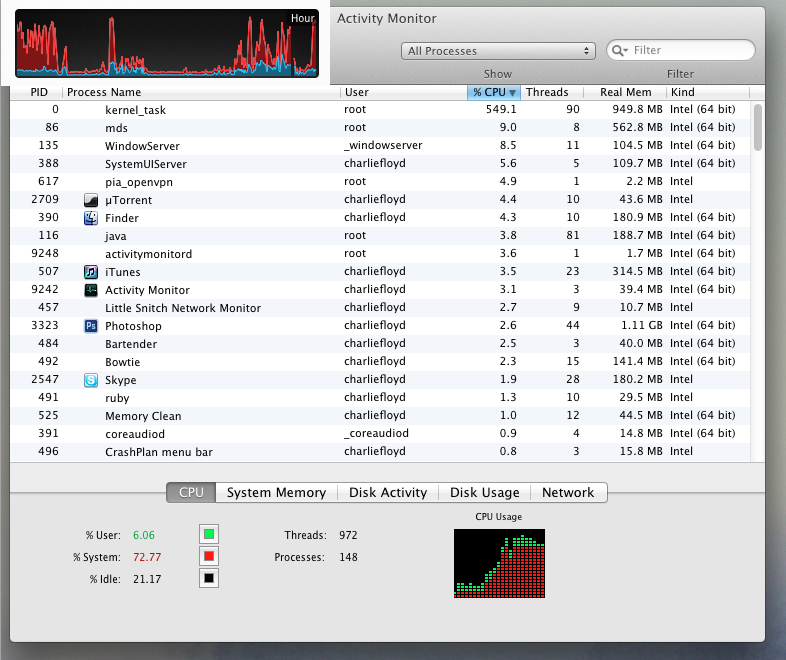Click the _windowserver user cell
786x660 pixels.
[x=383, y=145]
